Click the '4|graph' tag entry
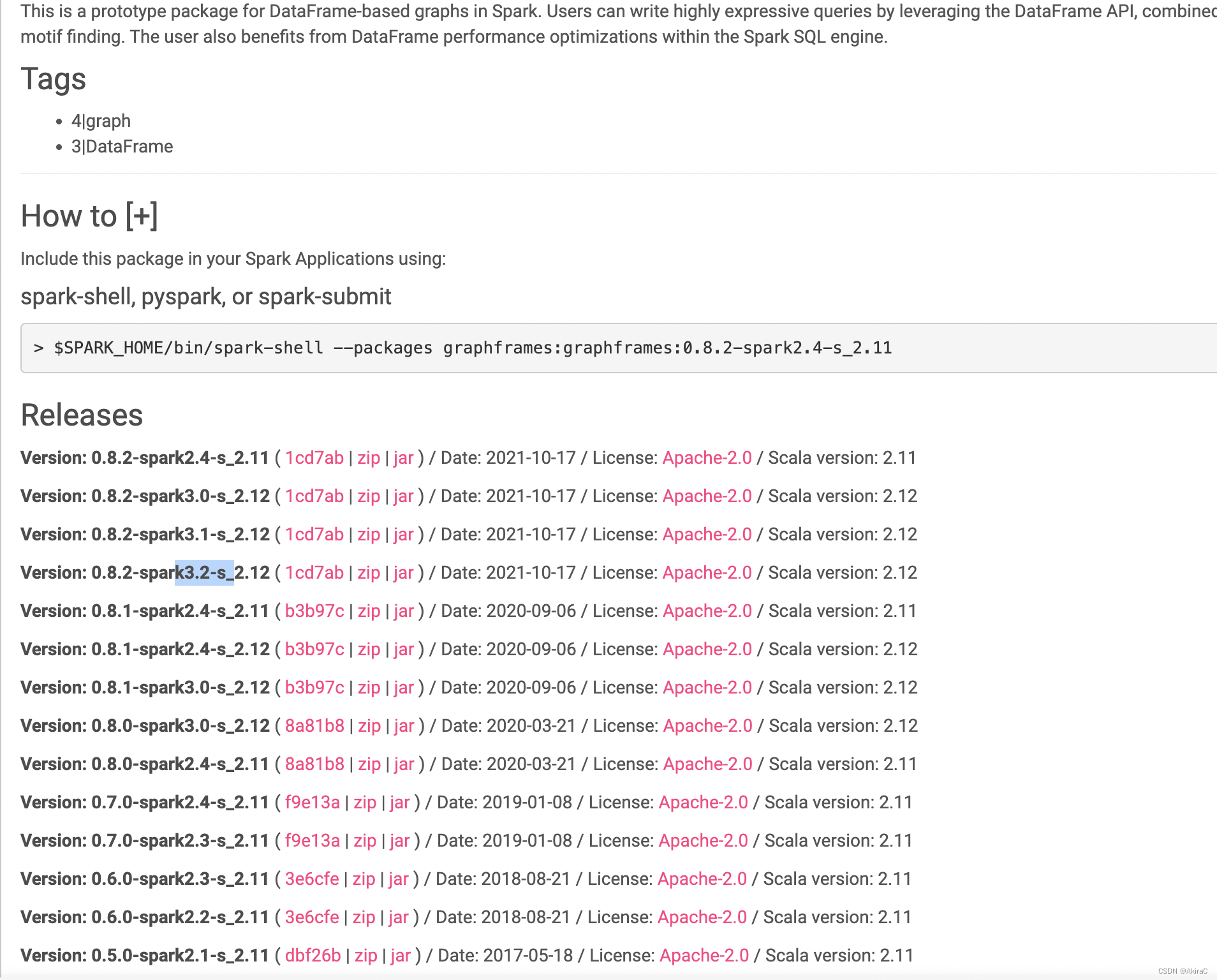The image size is (1217, 980). tap(101, 121)
